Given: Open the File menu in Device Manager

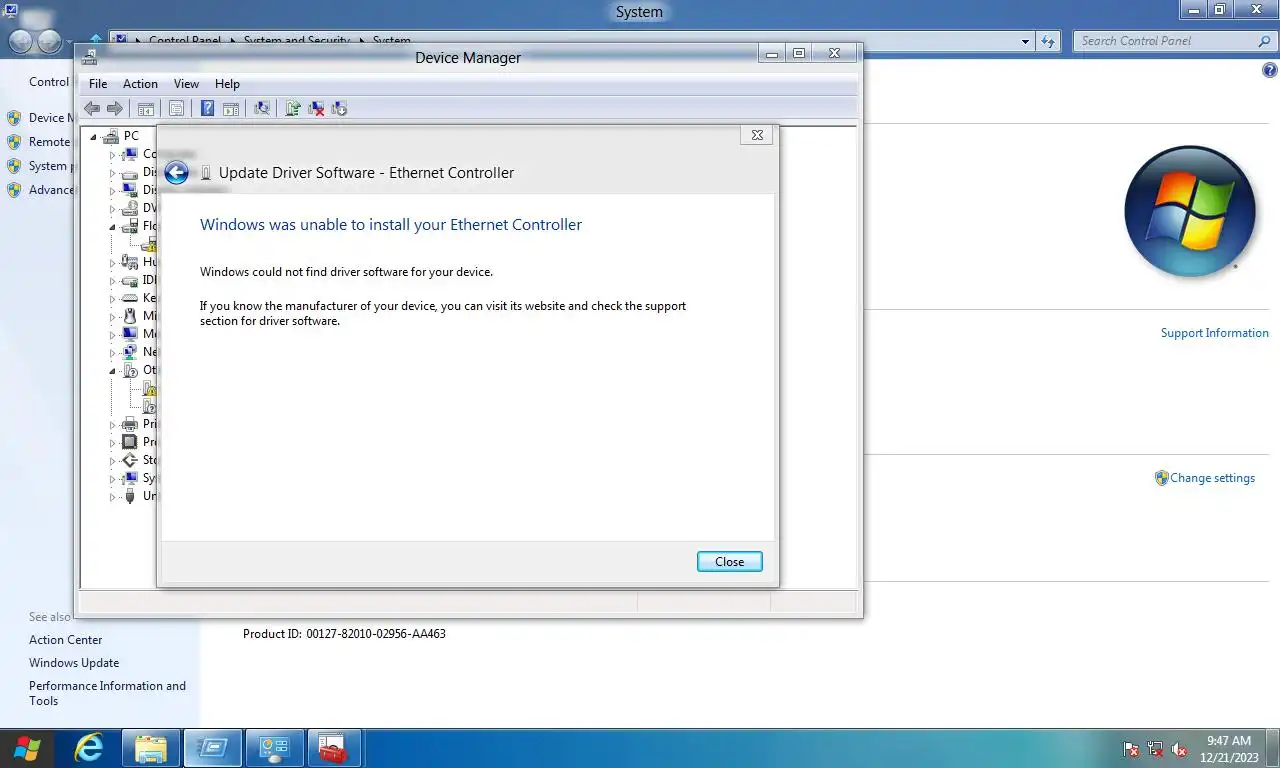Looking at the screenshot, I should tap(98, 84).
